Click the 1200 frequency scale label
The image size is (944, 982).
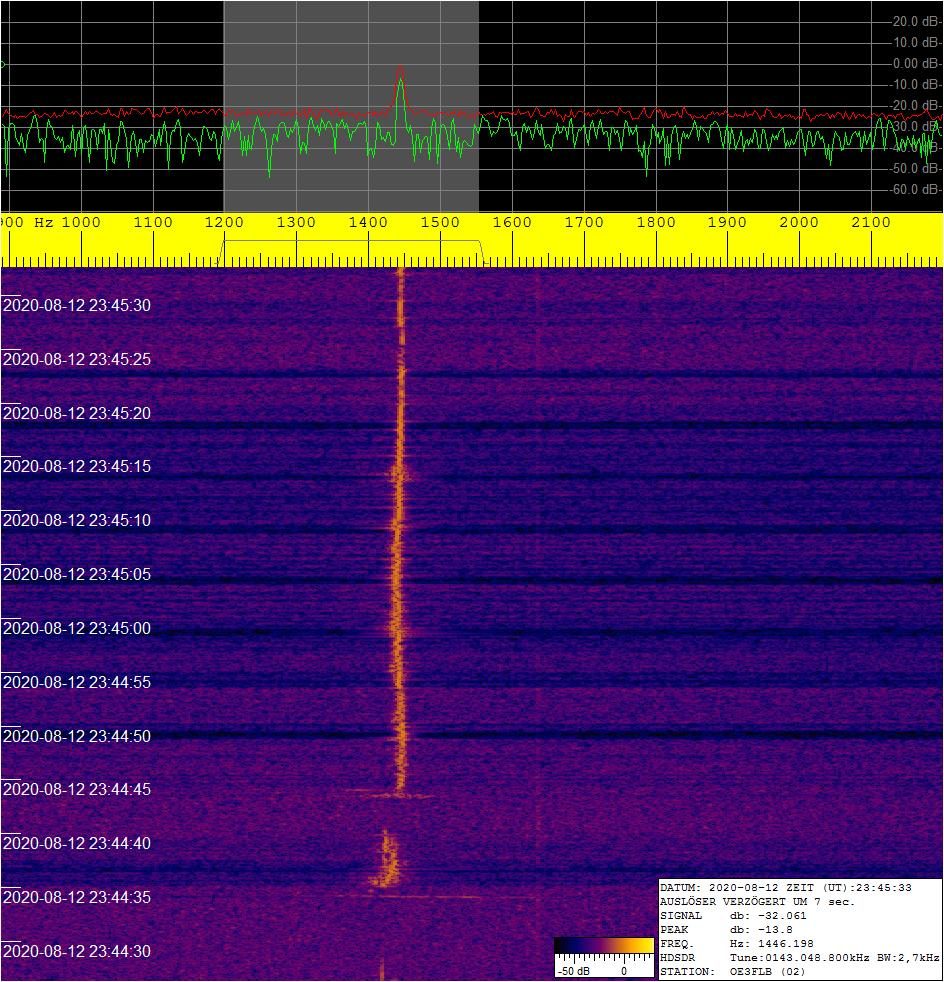pyautogui.click(x=224, y=222)
